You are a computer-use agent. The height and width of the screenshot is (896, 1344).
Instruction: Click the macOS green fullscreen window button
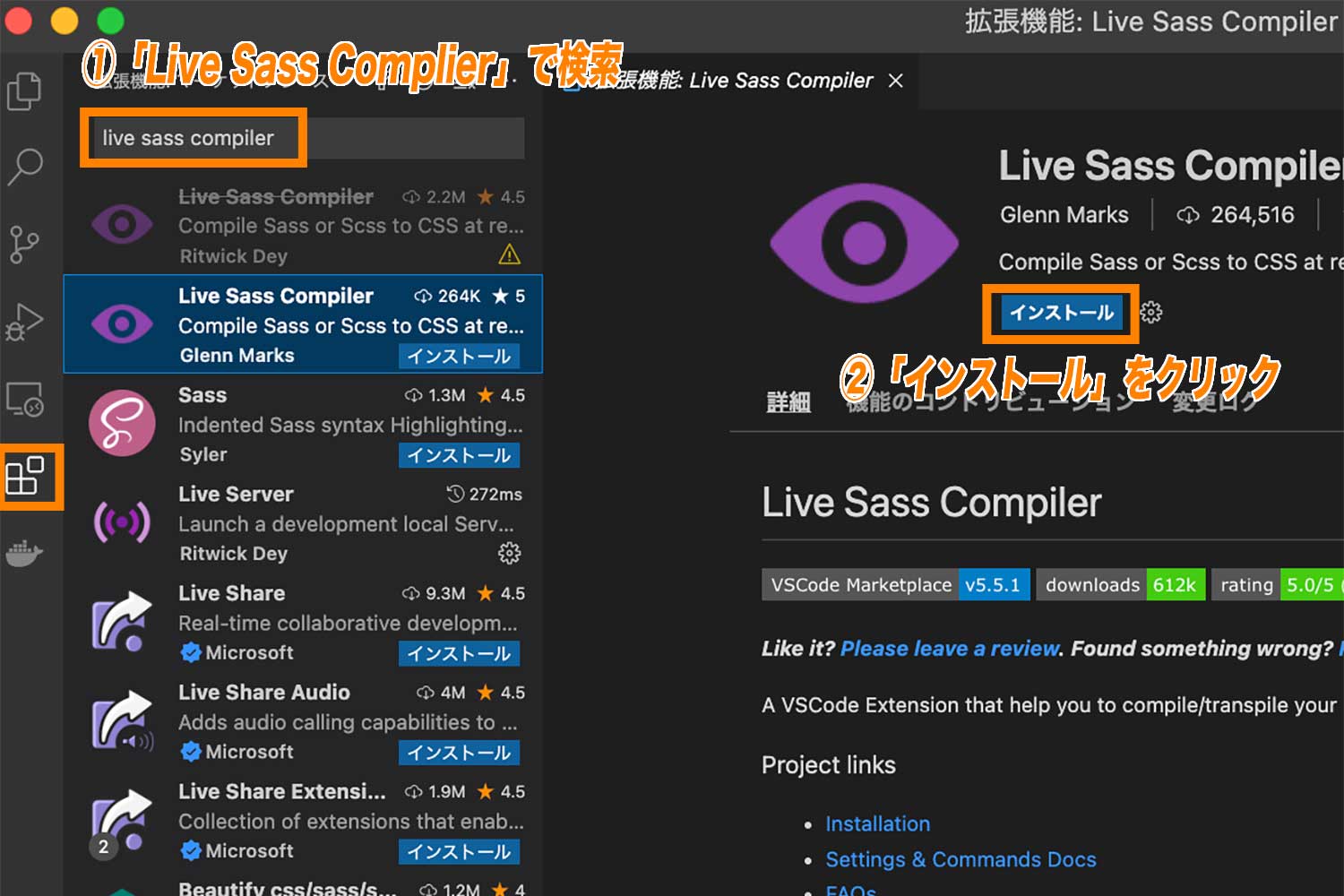click(110, 20)
